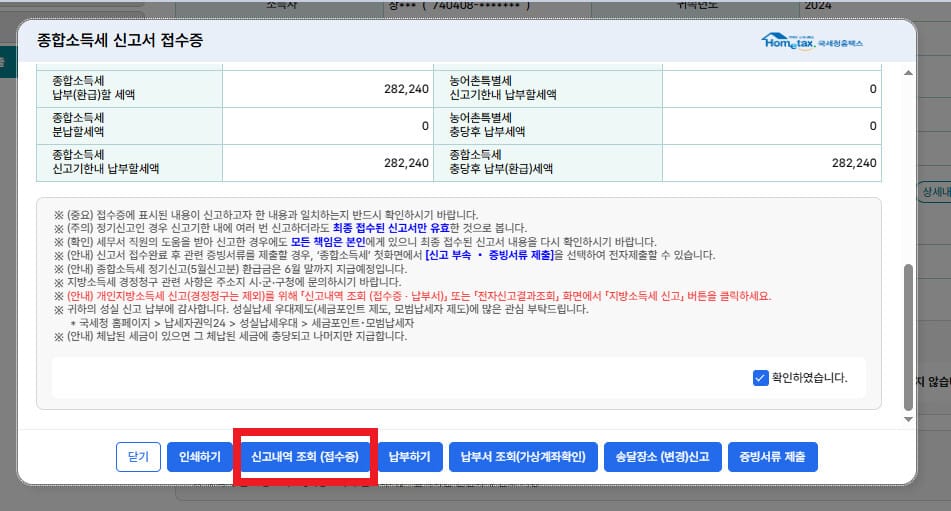
Task: Click scrollbar up arrow in dialog
Action: click(908, 73)
